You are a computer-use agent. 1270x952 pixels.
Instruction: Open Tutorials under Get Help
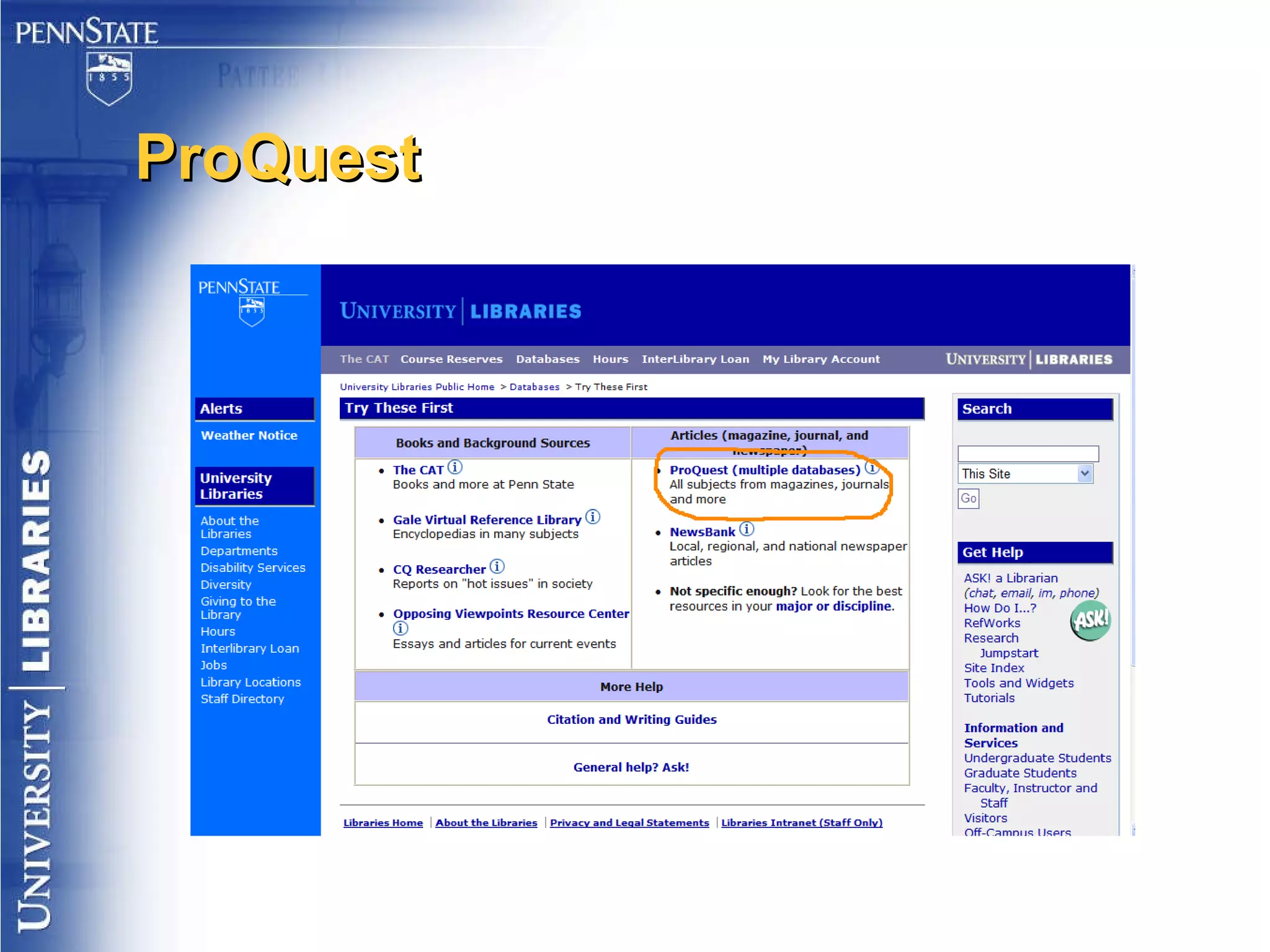point(990,699)
